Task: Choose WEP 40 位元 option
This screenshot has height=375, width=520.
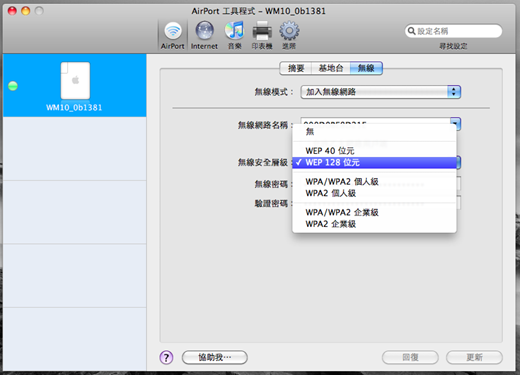Action: pos(374,151)
